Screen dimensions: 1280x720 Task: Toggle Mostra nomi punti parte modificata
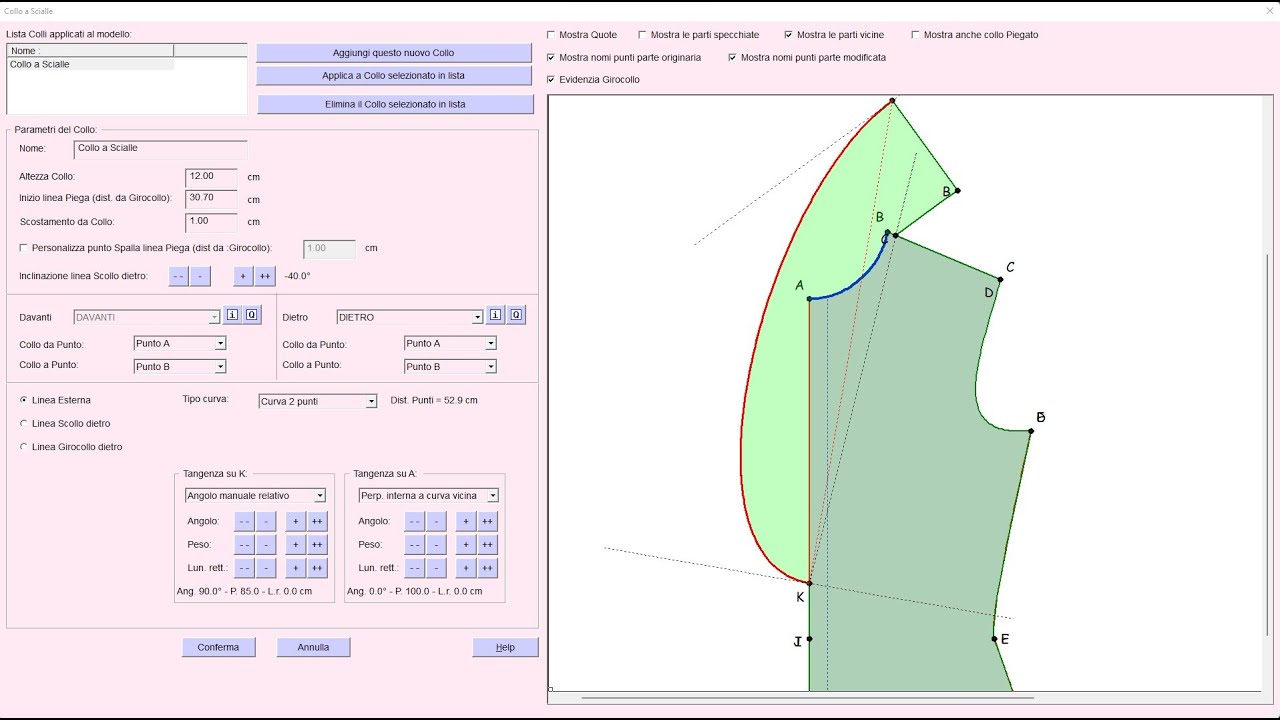pos(733,58)
